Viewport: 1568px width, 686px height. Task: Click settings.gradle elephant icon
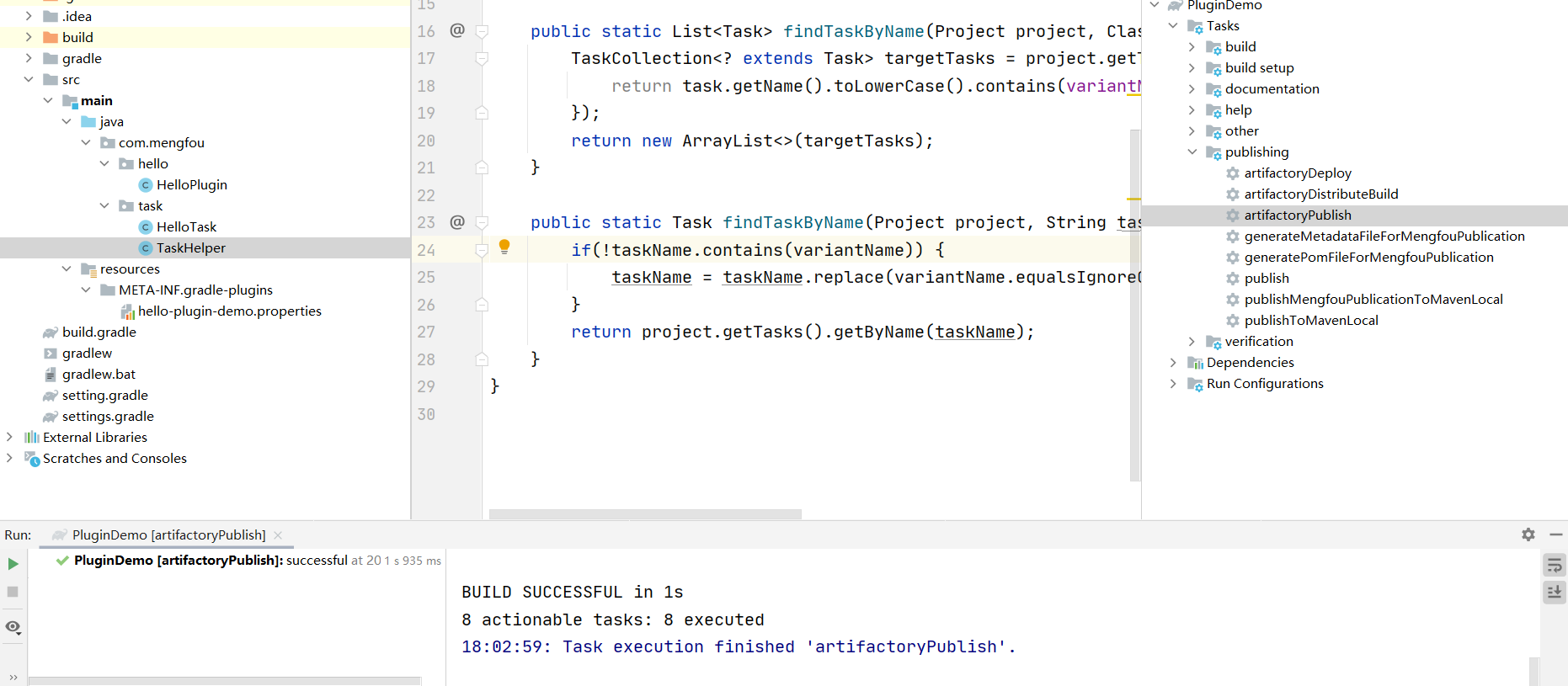(51, 417)
